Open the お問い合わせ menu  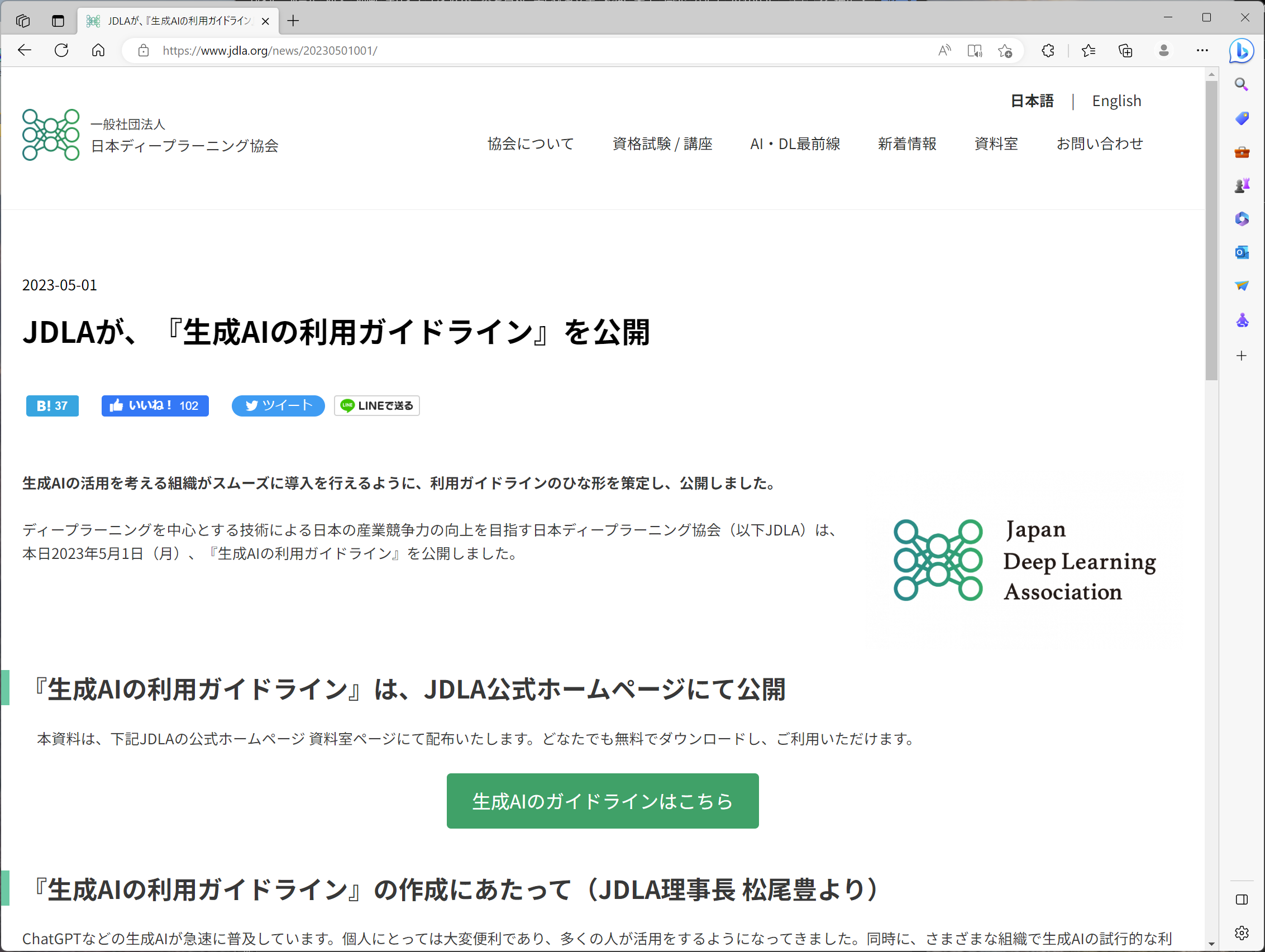coord(1099,143)
